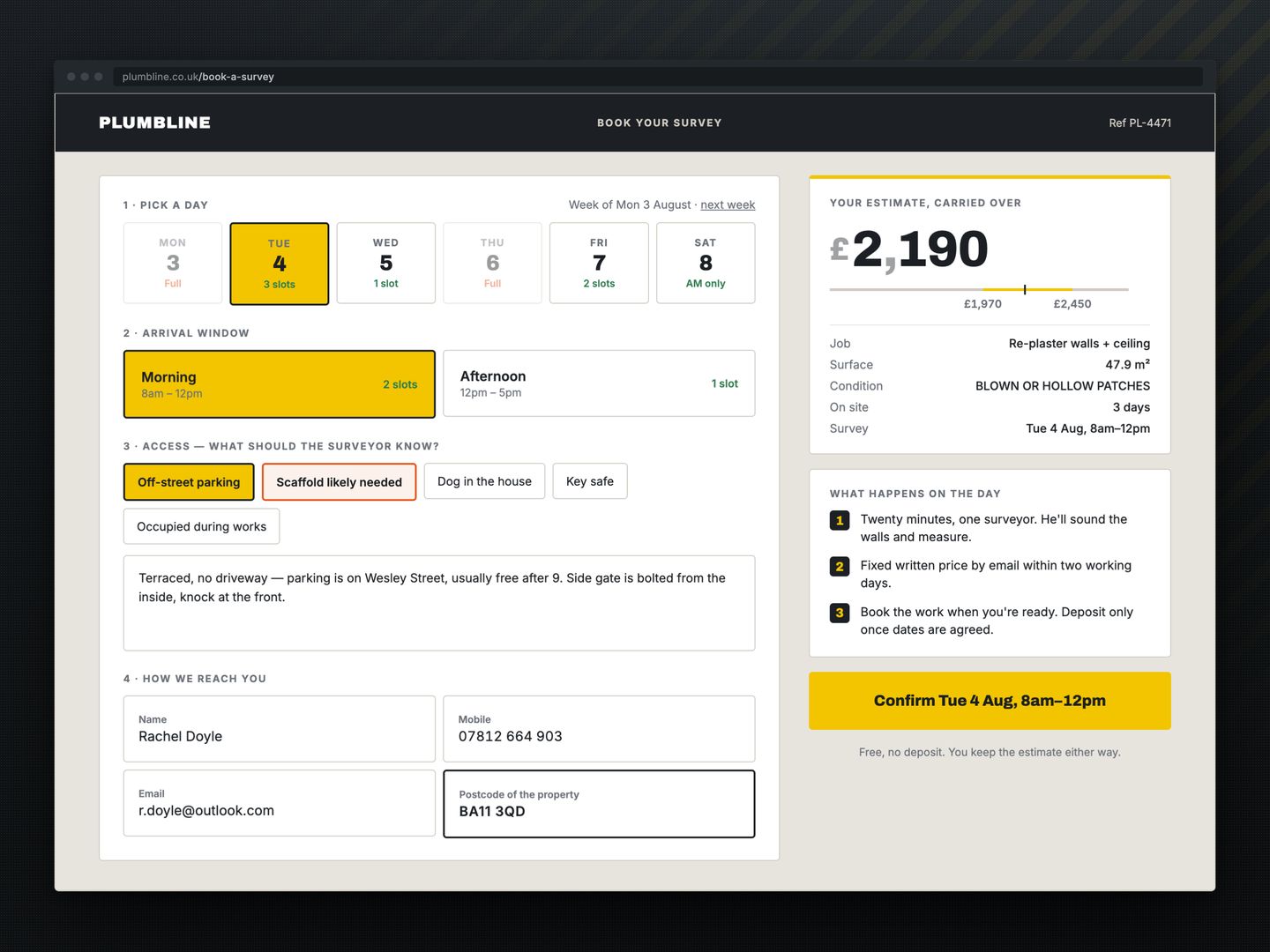Click step 2 number badge

[840, 567]
